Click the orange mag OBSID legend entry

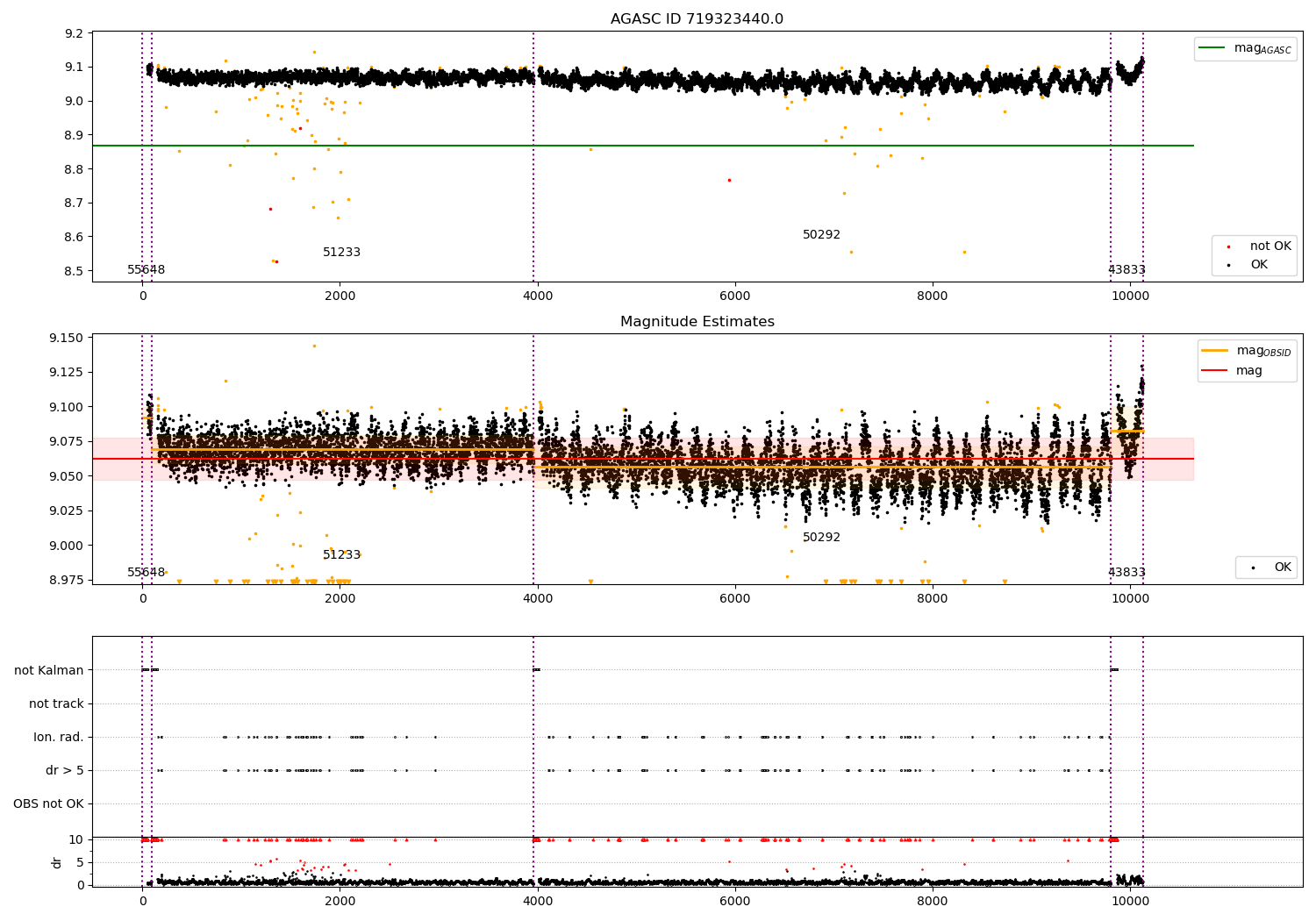(1247, 351)
